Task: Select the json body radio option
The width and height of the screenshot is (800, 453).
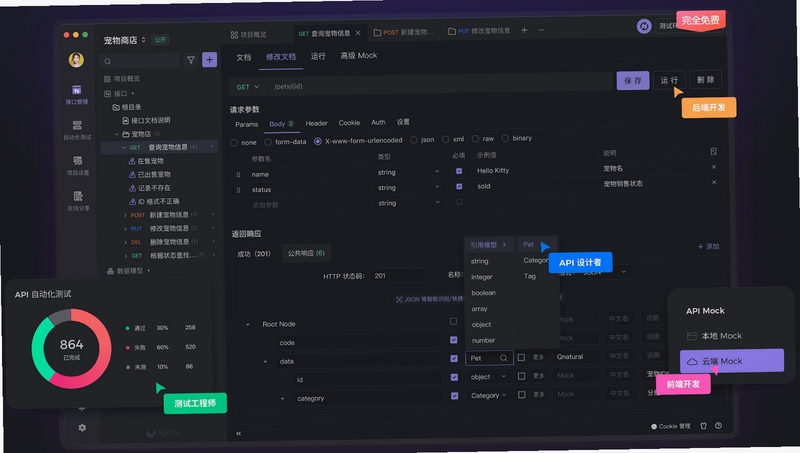Action: tap(414, 140)
